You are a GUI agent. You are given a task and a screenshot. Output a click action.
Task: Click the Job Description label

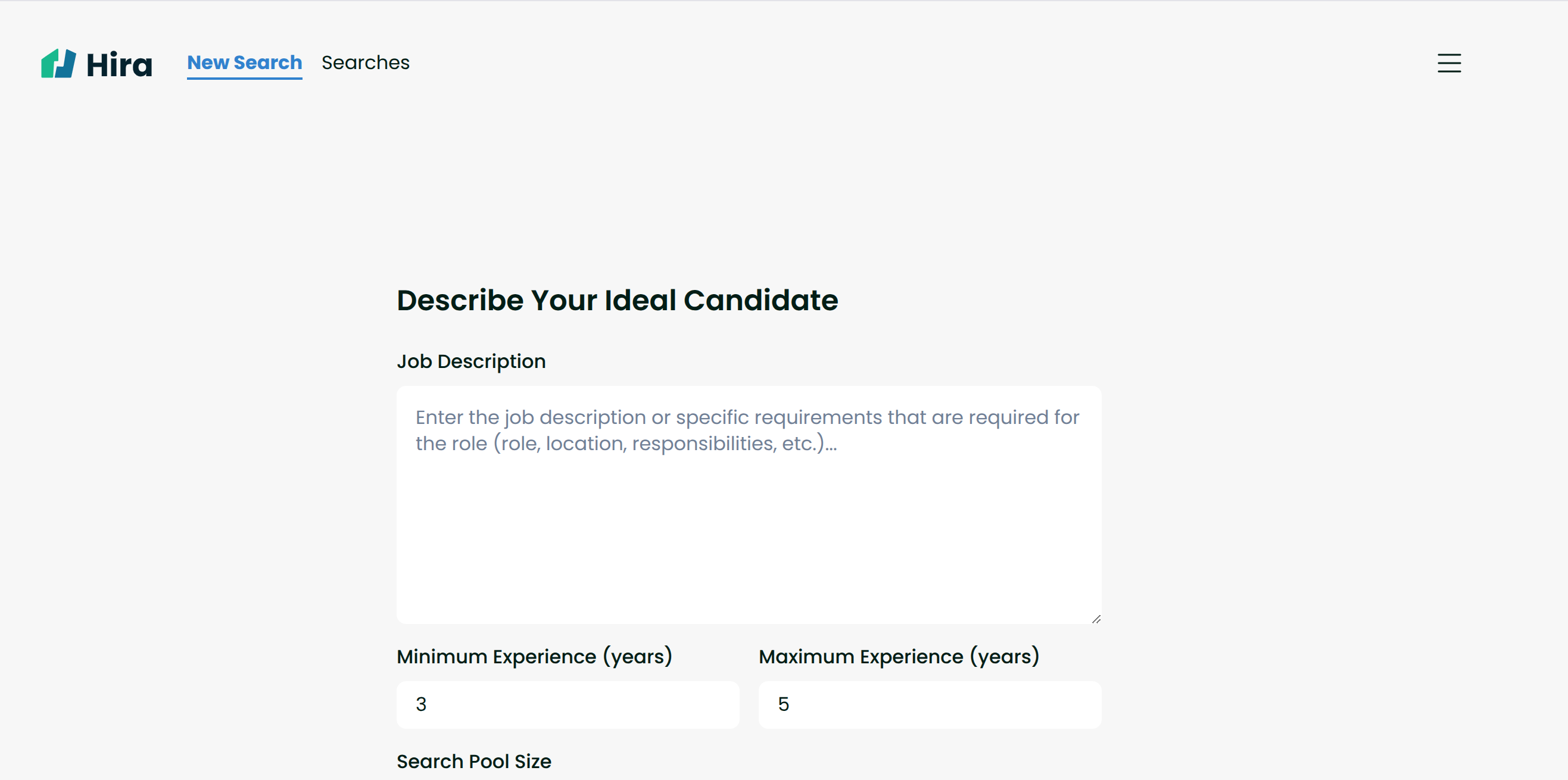[471, 361]
